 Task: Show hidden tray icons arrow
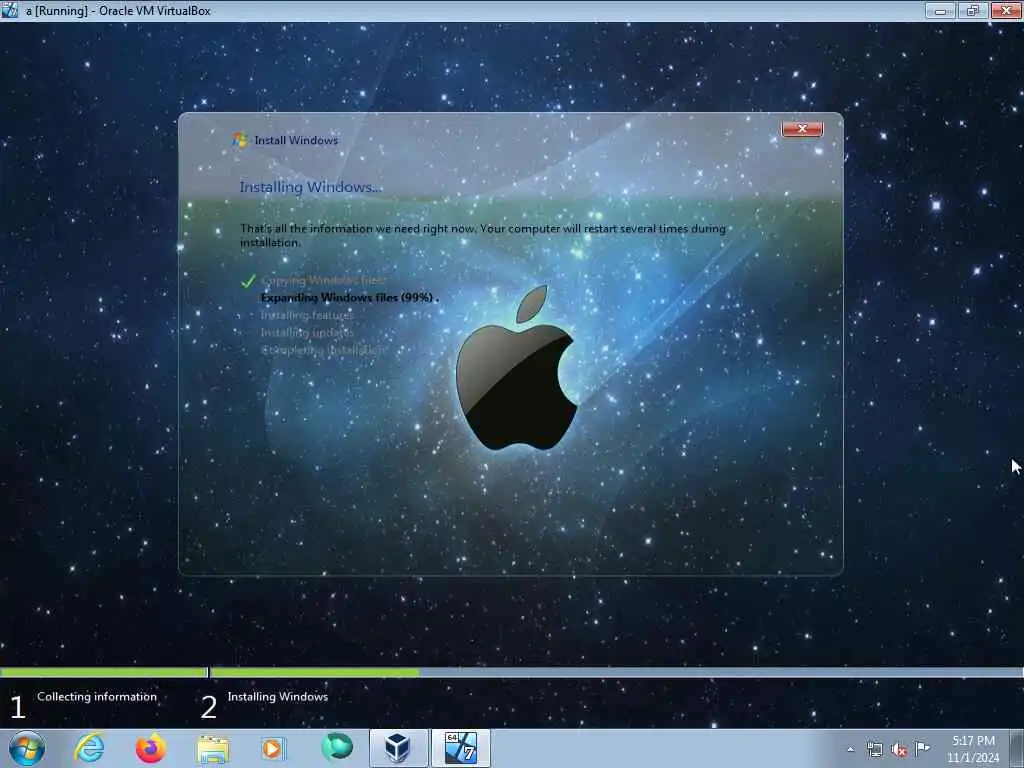pos(850,749)
